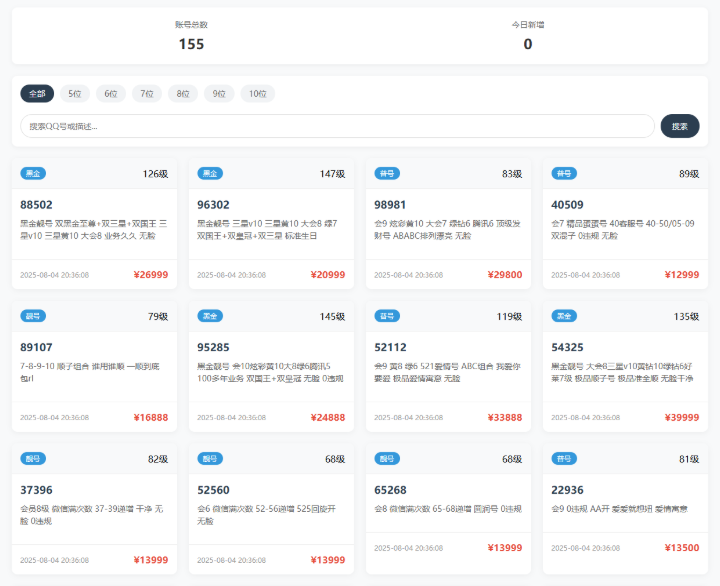
Task: Click the 今日新增 0 statistic
Action: pyautogui.click(x=528, y=36)
